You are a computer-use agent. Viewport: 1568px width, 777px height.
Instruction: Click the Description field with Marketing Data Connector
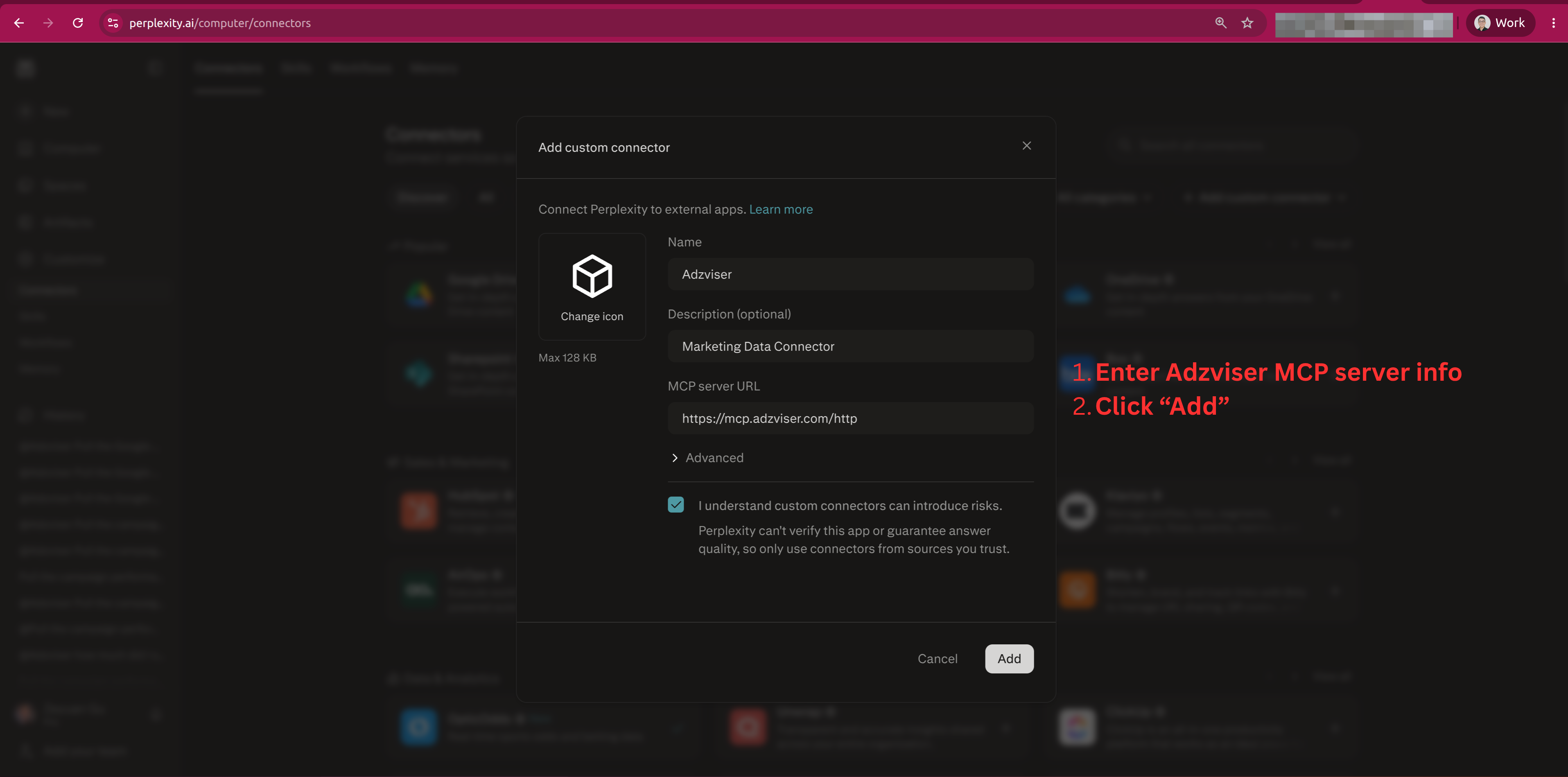[850, 346]
